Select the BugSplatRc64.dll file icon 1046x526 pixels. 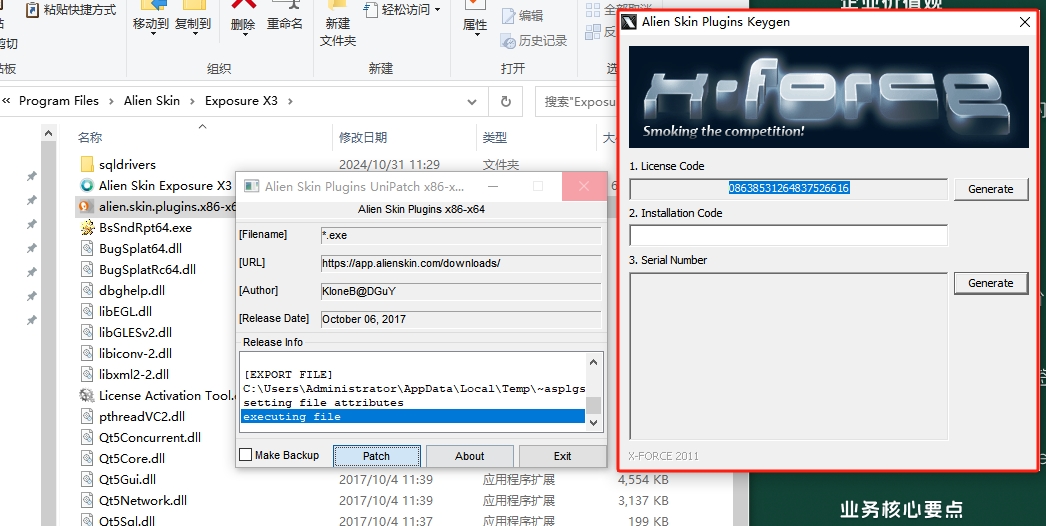click(x=87, y=270)
